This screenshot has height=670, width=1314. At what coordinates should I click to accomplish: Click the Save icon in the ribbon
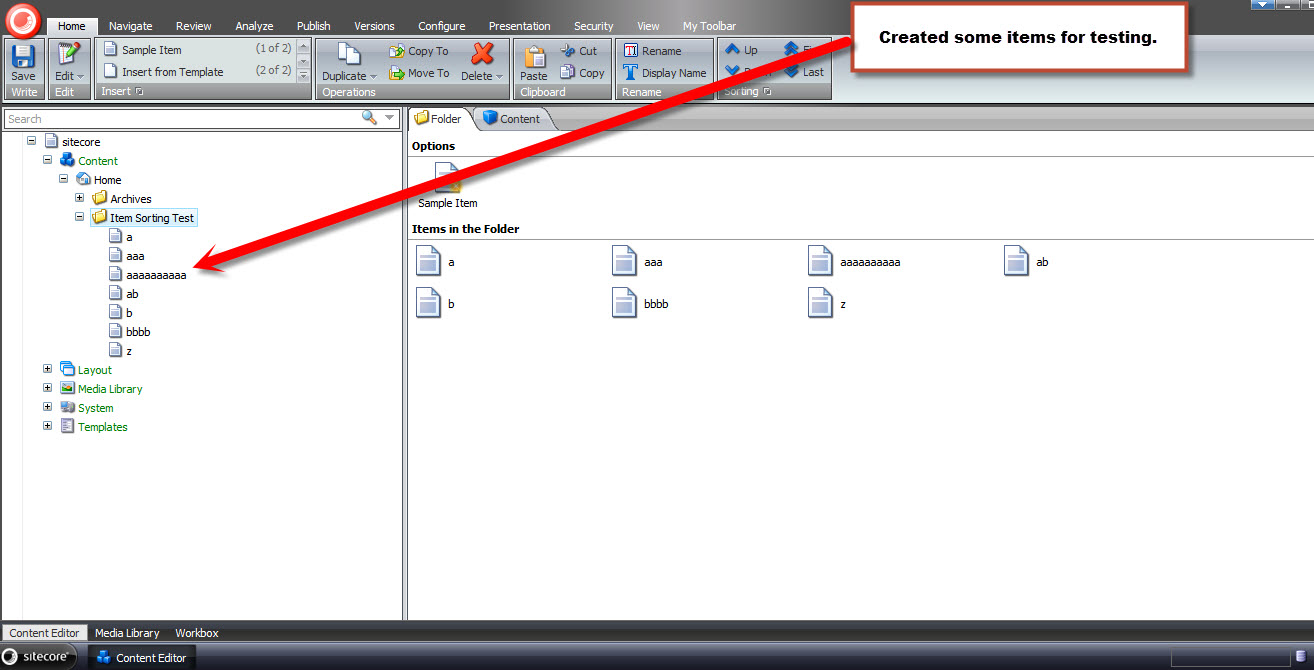[23, 58]
